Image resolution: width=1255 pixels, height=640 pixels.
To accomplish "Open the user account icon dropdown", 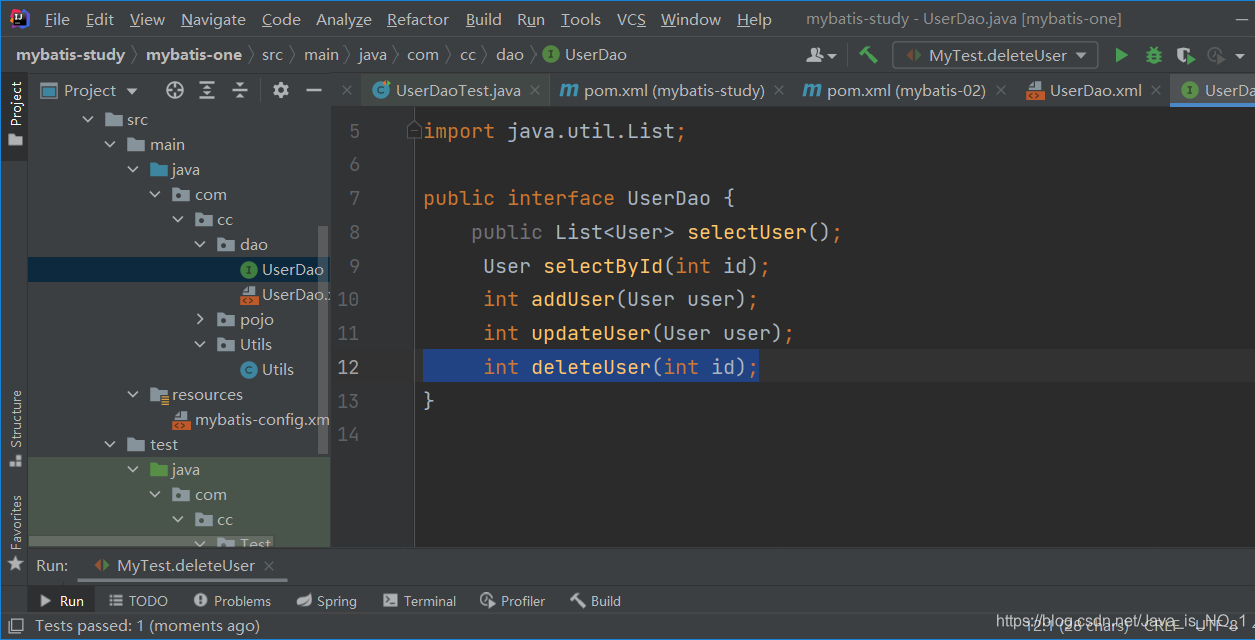I will point(821,55).
